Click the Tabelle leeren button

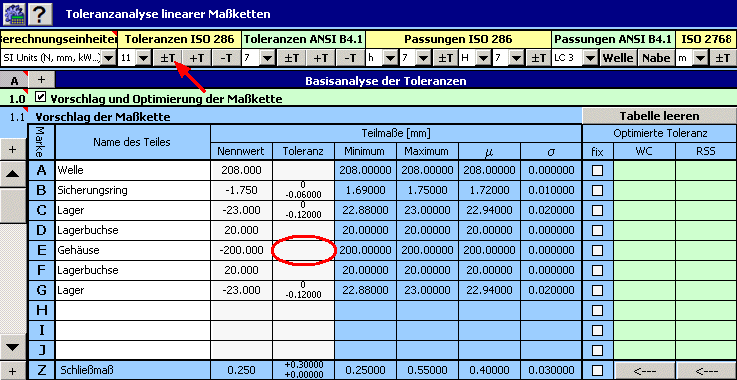659,116
